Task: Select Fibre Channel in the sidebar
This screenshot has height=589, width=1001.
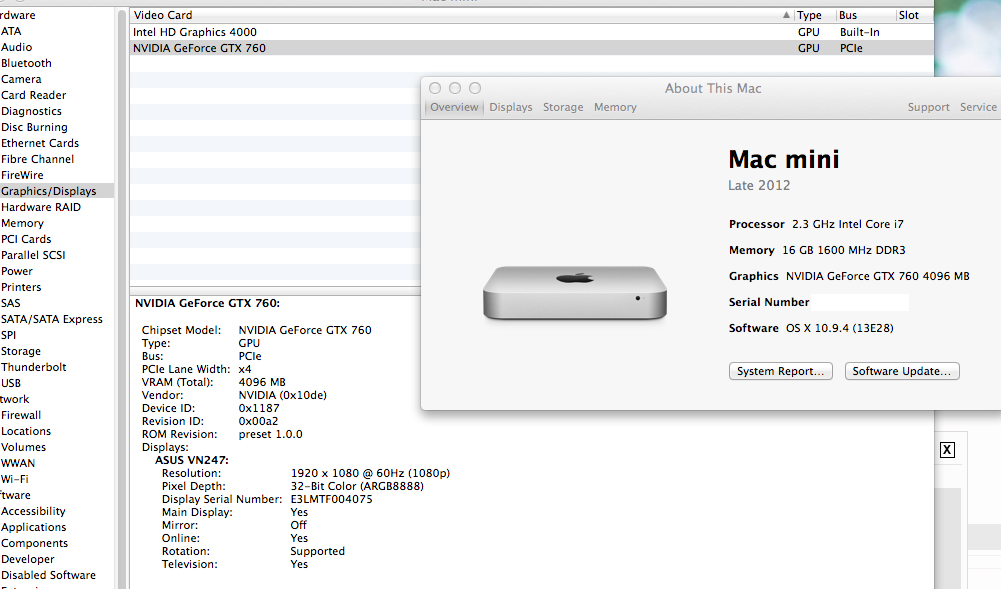Action: coord(38,159)
